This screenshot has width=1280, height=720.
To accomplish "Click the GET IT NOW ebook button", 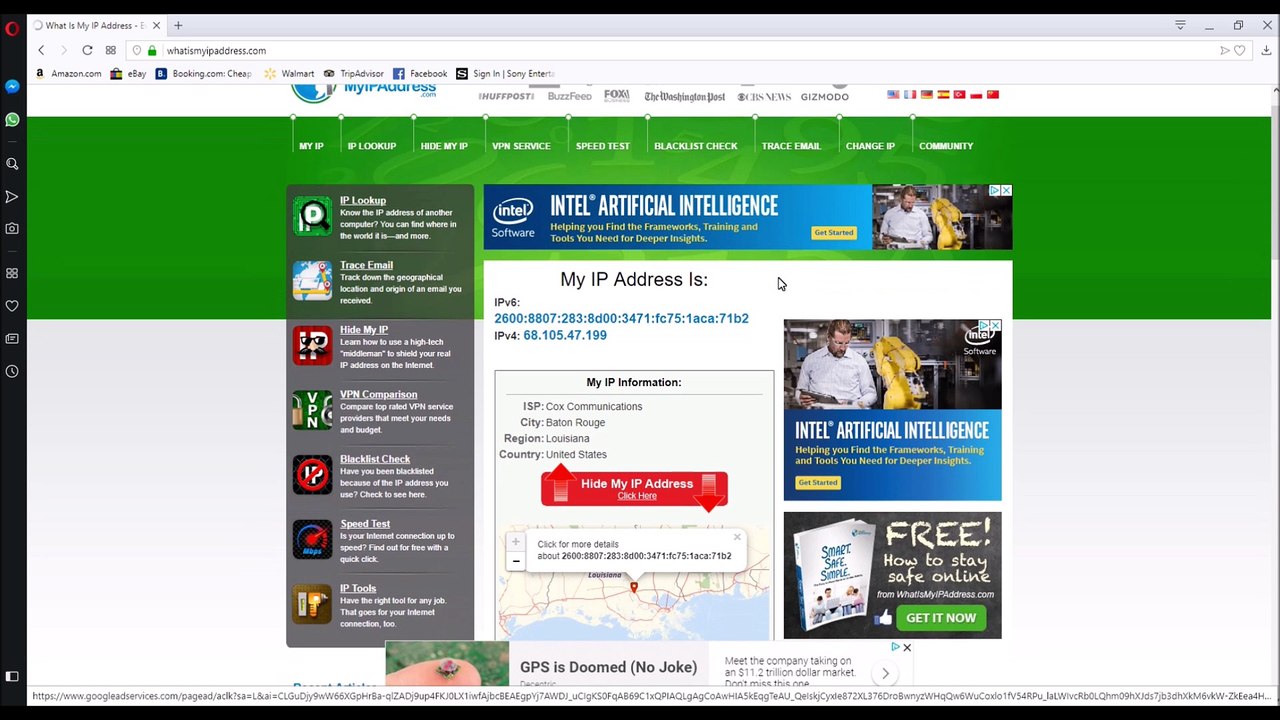I will point(941,618).
